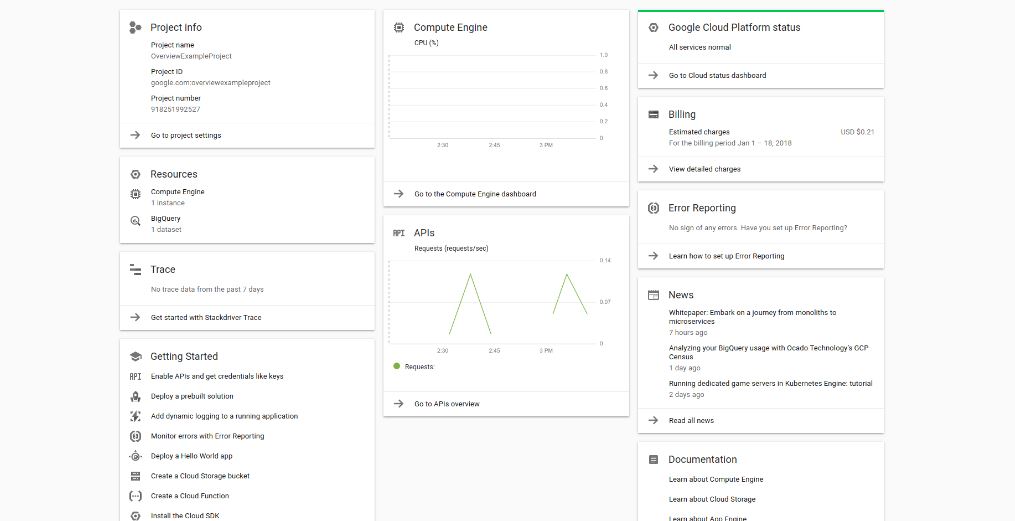Click the API icon in the APIs card header
This screenshot has width=1015, height=521.
coord(399,233)
